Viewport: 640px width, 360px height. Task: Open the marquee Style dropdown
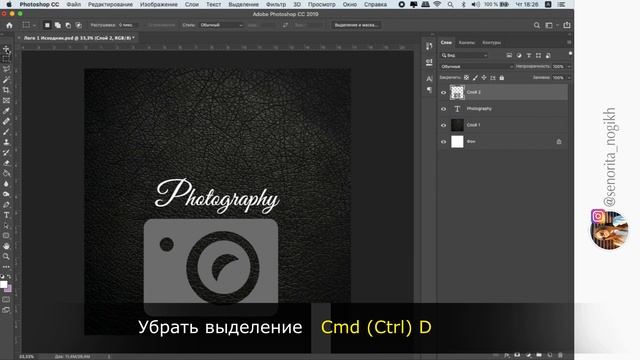(x=221, y=25)
